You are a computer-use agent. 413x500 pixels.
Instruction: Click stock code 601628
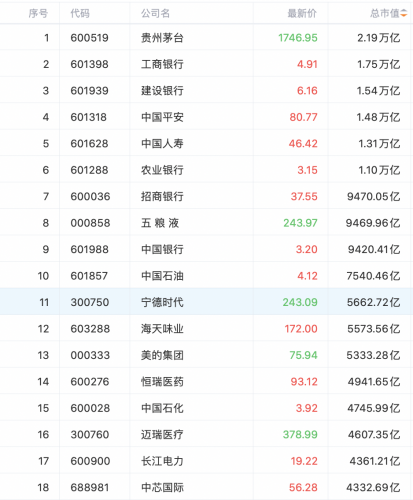point(89,143)
